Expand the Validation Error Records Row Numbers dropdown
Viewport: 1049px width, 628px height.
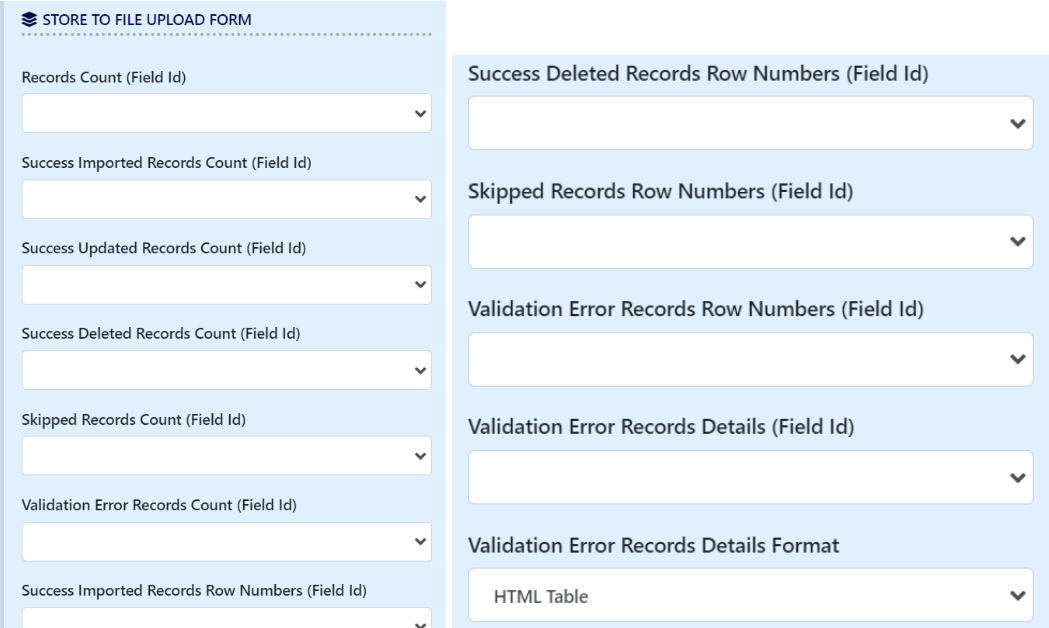(x=750, y=359)
